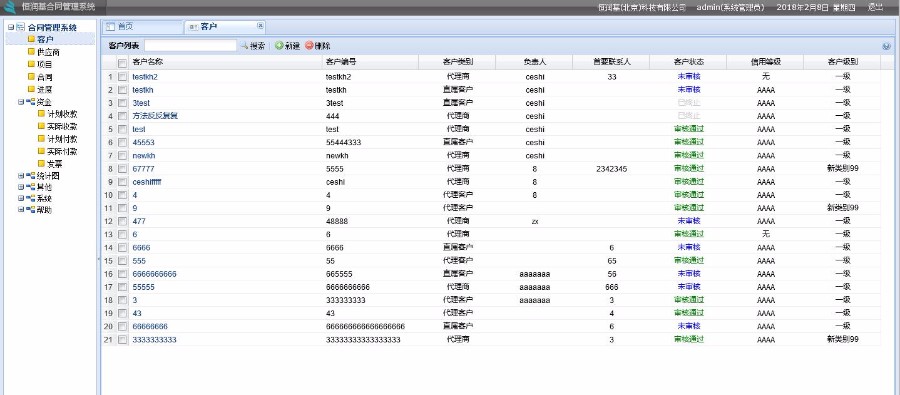The width and height of the screenshot is (900, 395).
Task: Sort by the 客户状态 column header
Action: coord(688,62)
